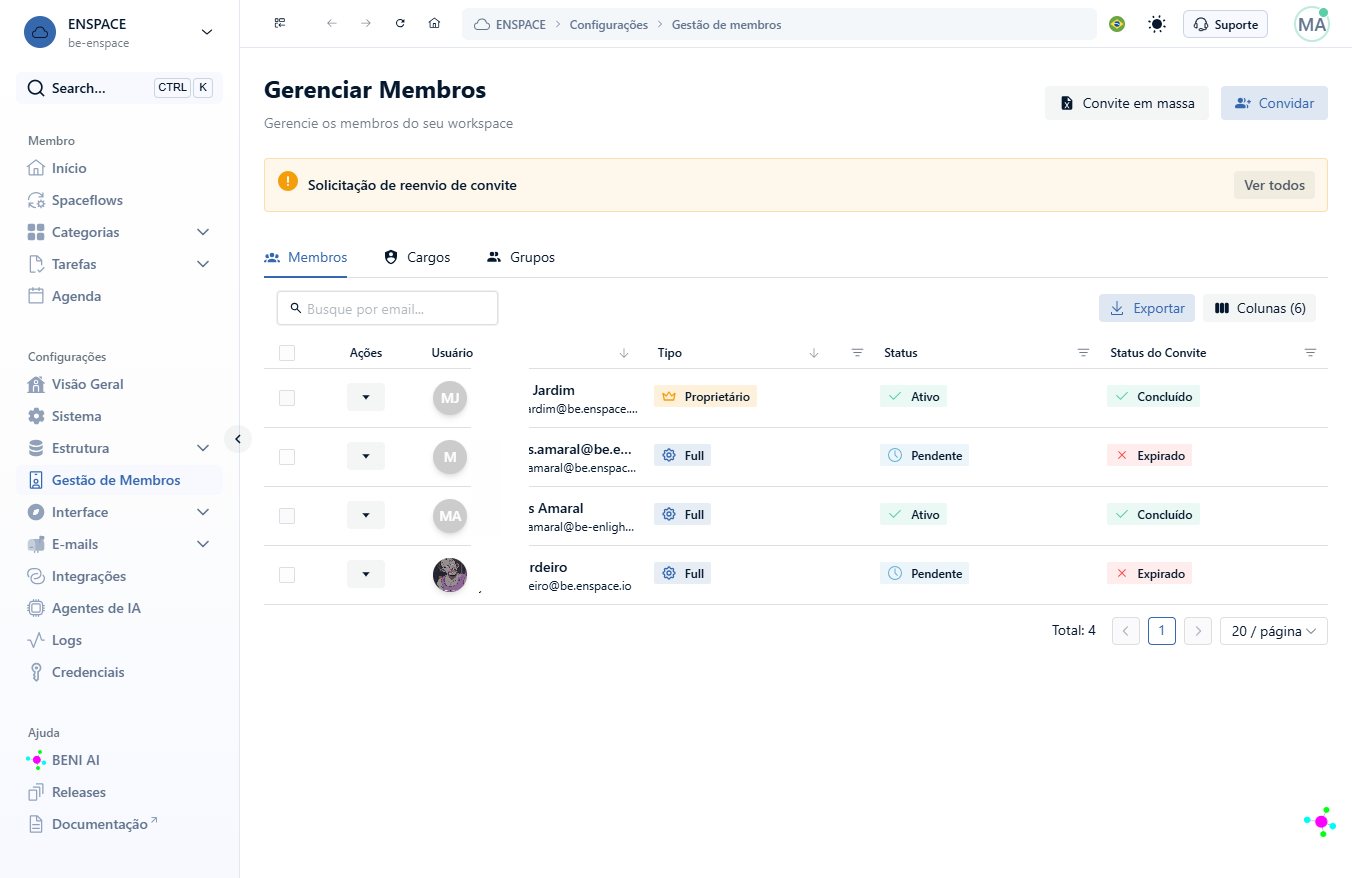Image resolution: width=1352 pixels, height=878 pixels.
Task: Click the Convidar button
Action: 1274,103
